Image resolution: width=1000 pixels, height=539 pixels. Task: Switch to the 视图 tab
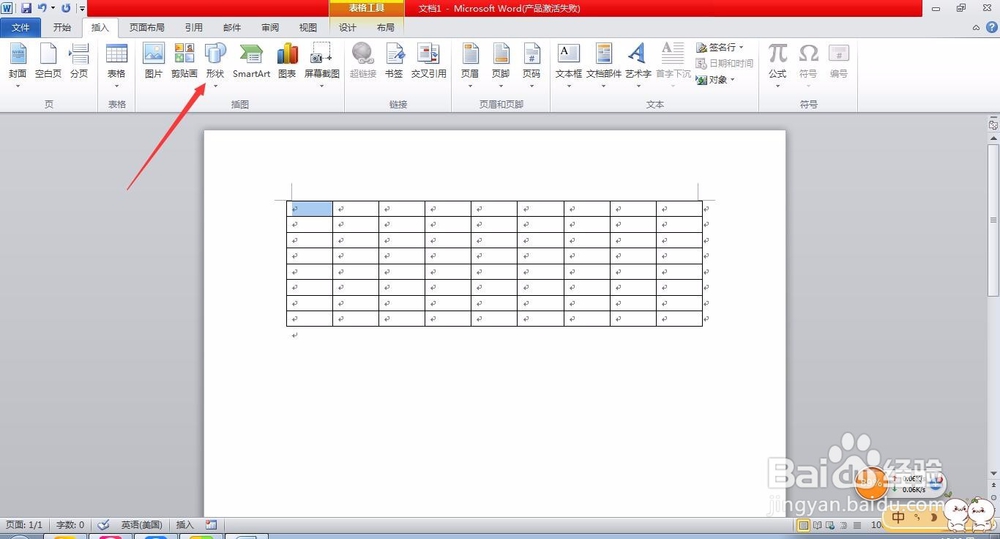308,27
